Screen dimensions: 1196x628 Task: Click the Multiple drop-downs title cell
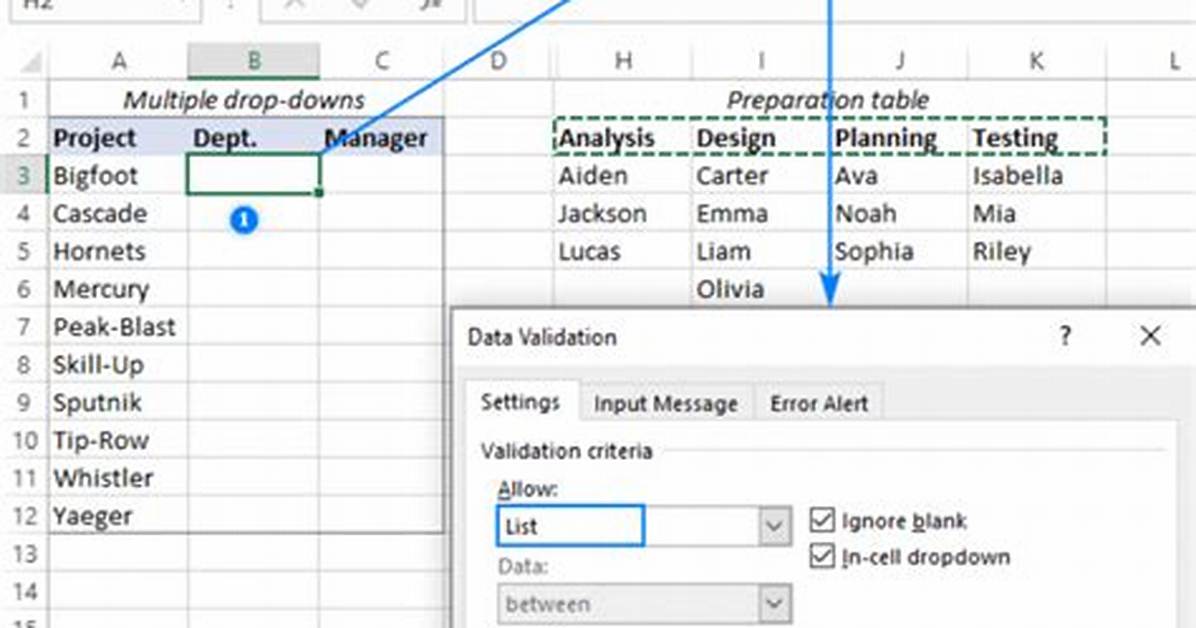[246, 99]
